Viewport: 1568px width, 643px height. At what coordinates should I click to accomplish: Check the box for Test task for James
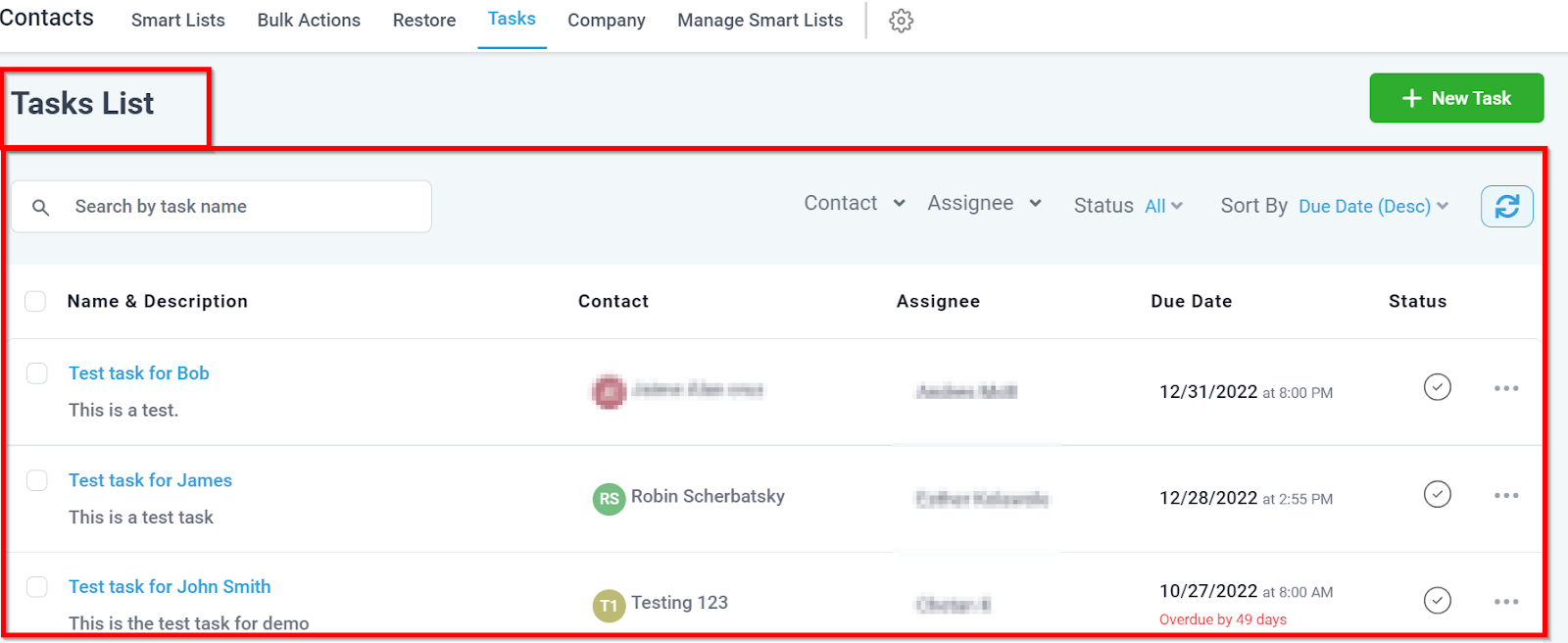tap(37, 480)
